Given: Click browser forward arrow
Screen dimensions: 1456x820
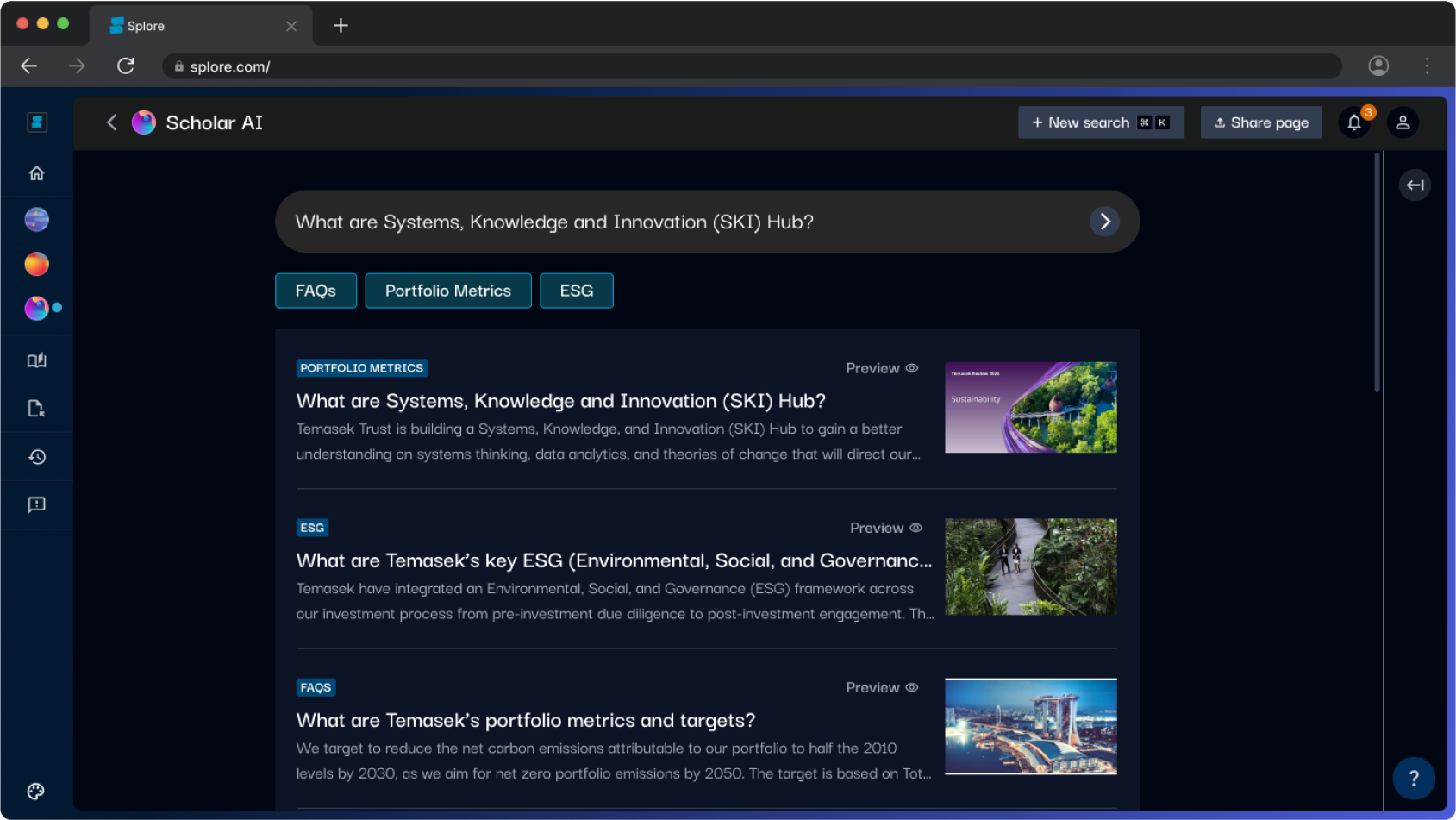Looking at the screenshot, I should tap(77, 66).
